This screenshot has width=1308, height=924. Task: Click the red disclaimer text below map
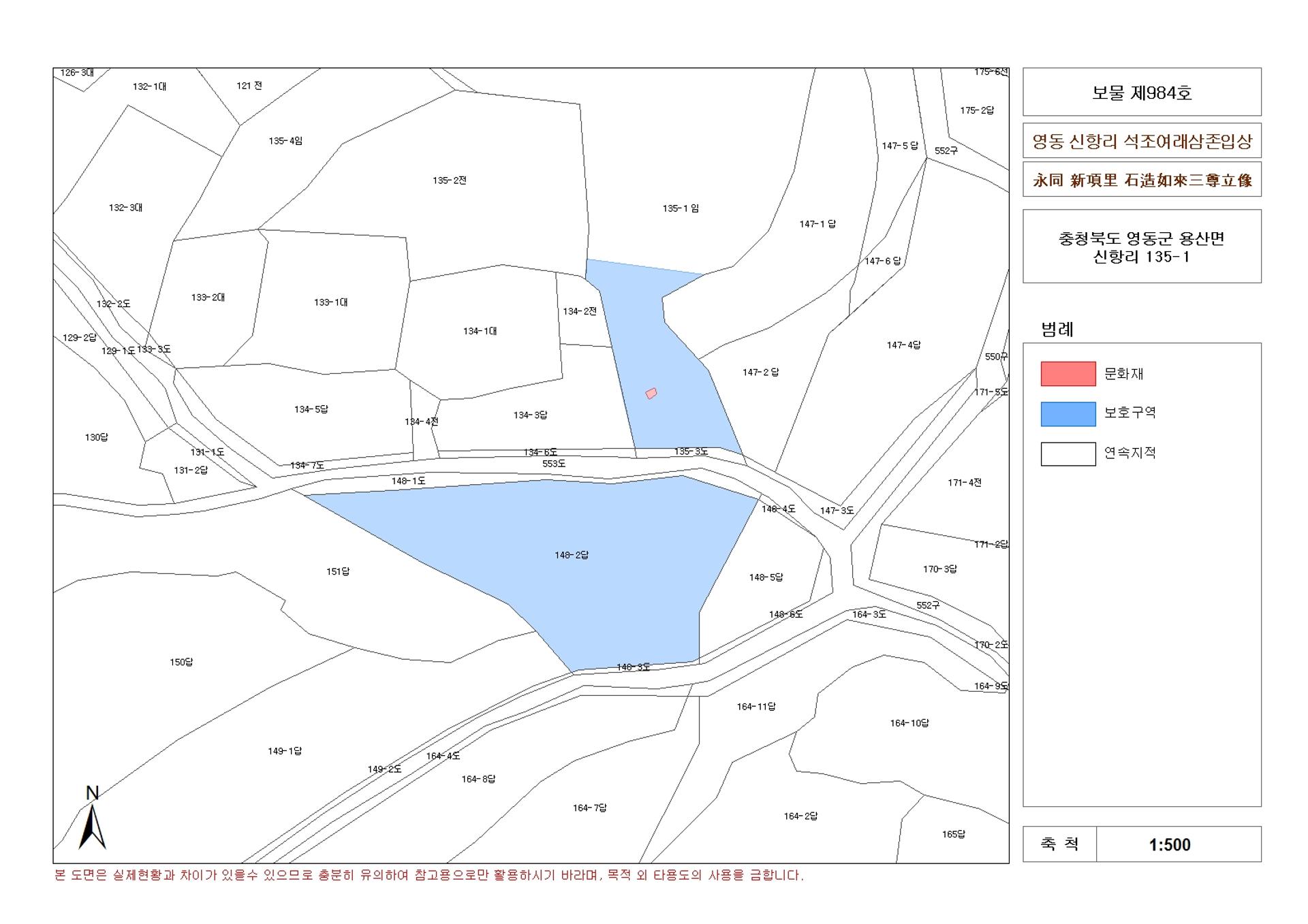click(x=429, y=875)
